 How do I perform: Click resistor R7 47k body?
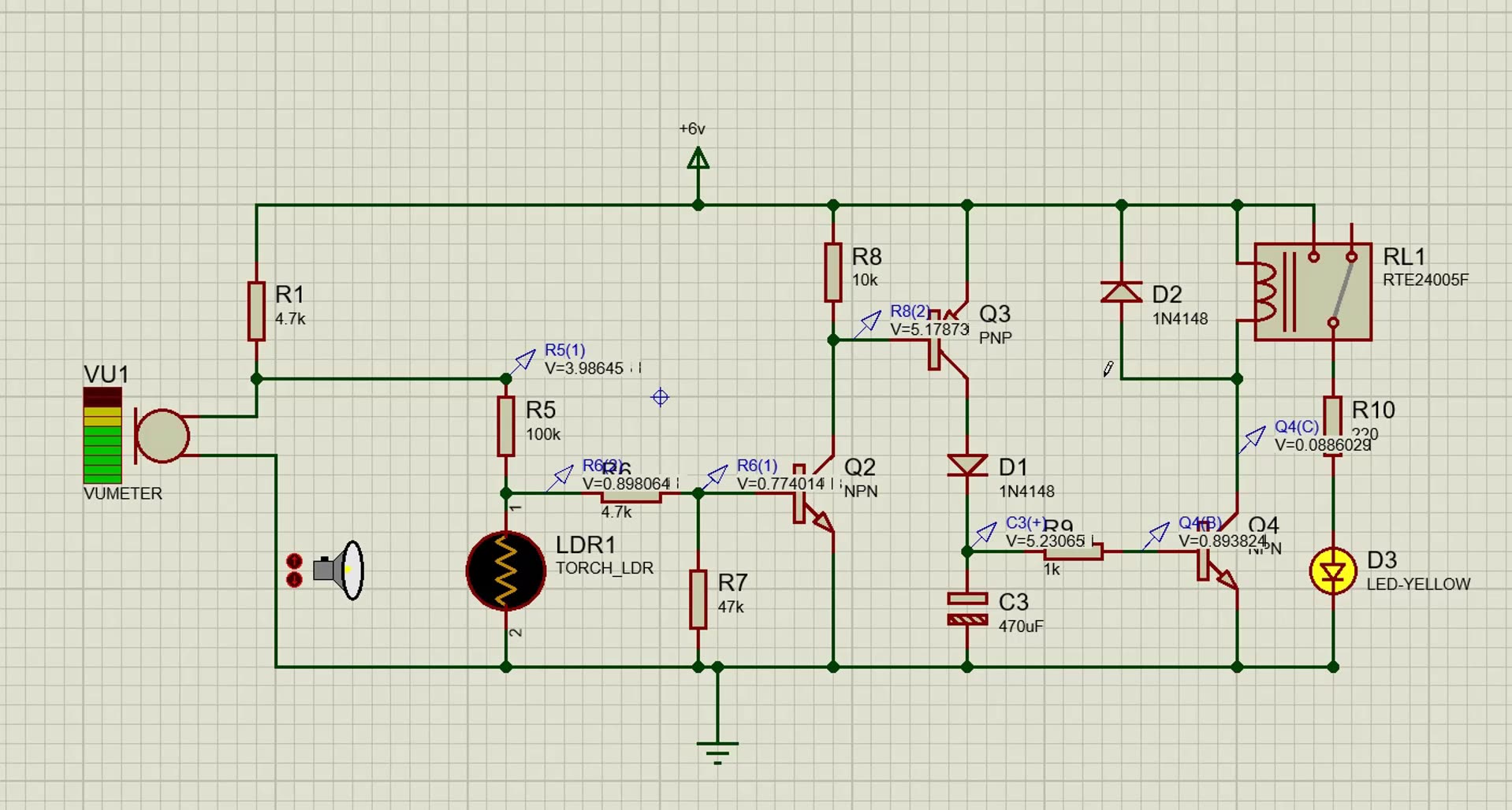[698, 600]
